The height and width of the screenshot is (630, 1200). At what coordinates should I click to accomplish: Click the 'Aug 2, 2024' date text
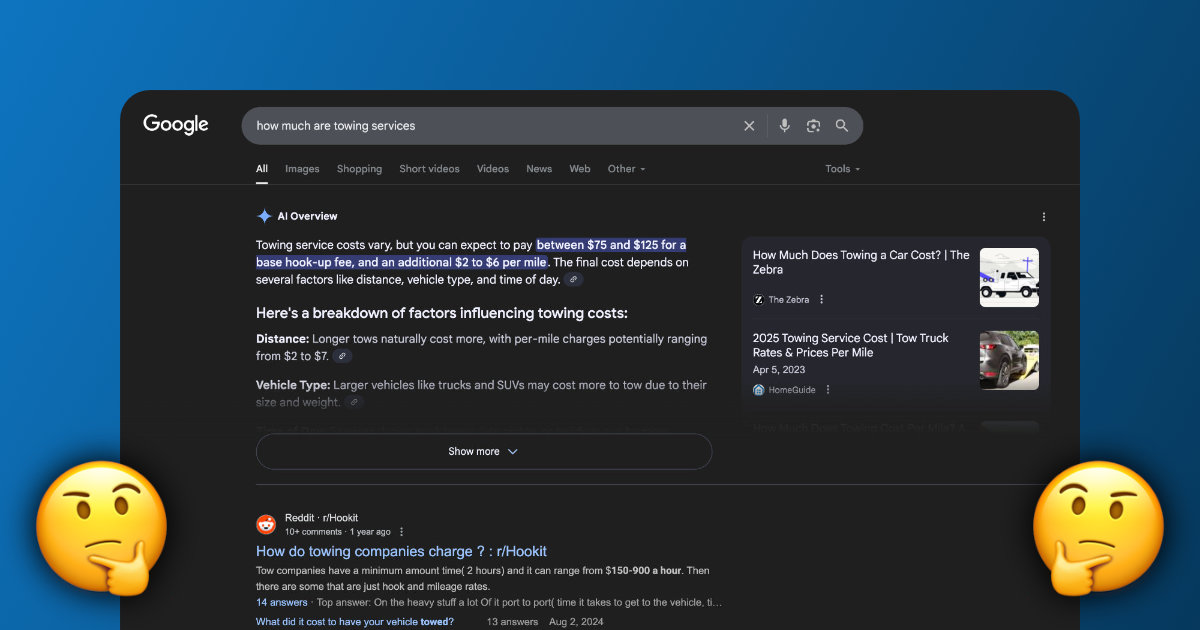575,622
